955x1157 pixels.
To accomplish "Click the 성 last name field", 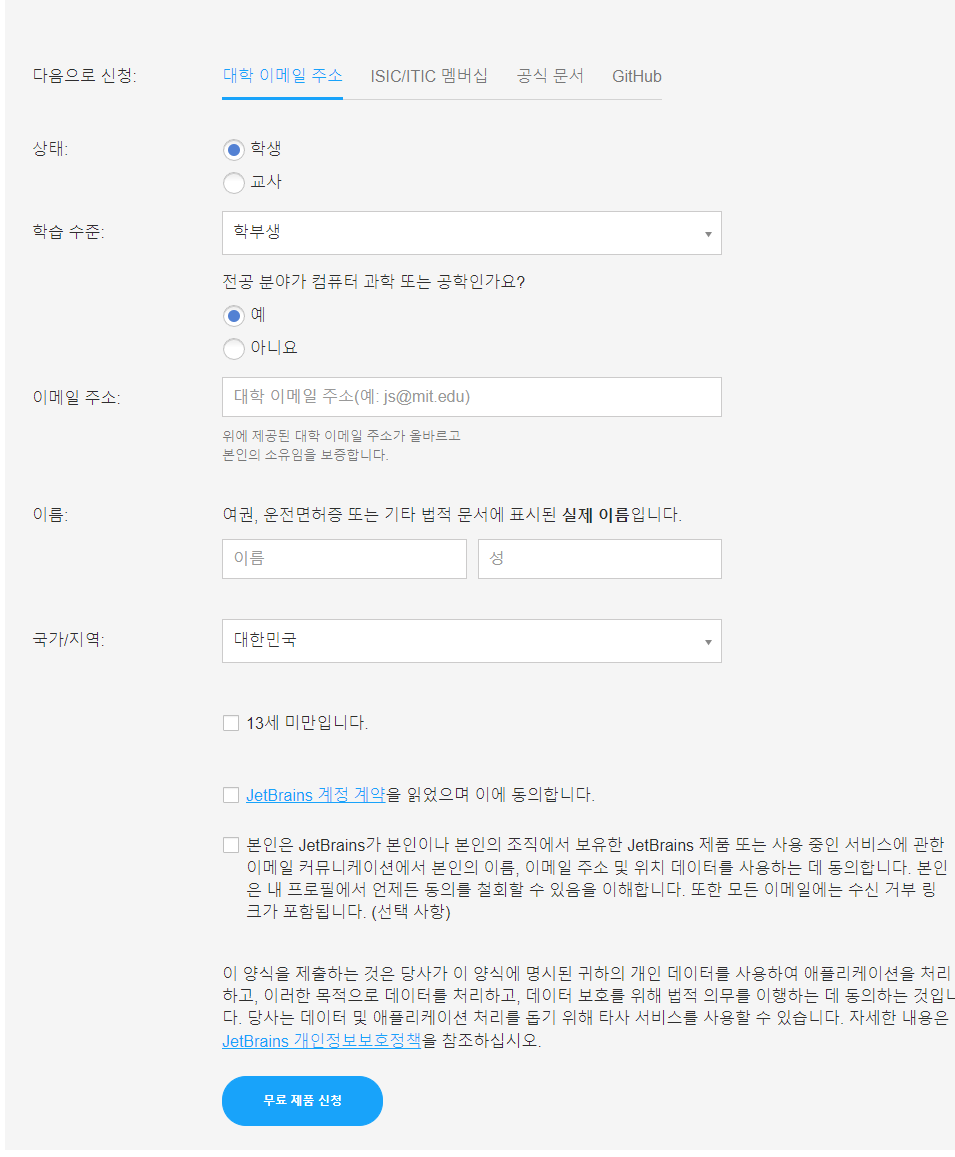I will [600, 559].
